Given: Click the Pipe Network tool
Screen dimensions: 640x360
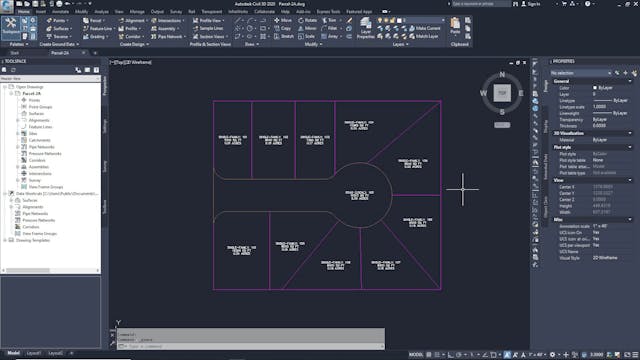Looking at the screenshot, I should 168,37.
